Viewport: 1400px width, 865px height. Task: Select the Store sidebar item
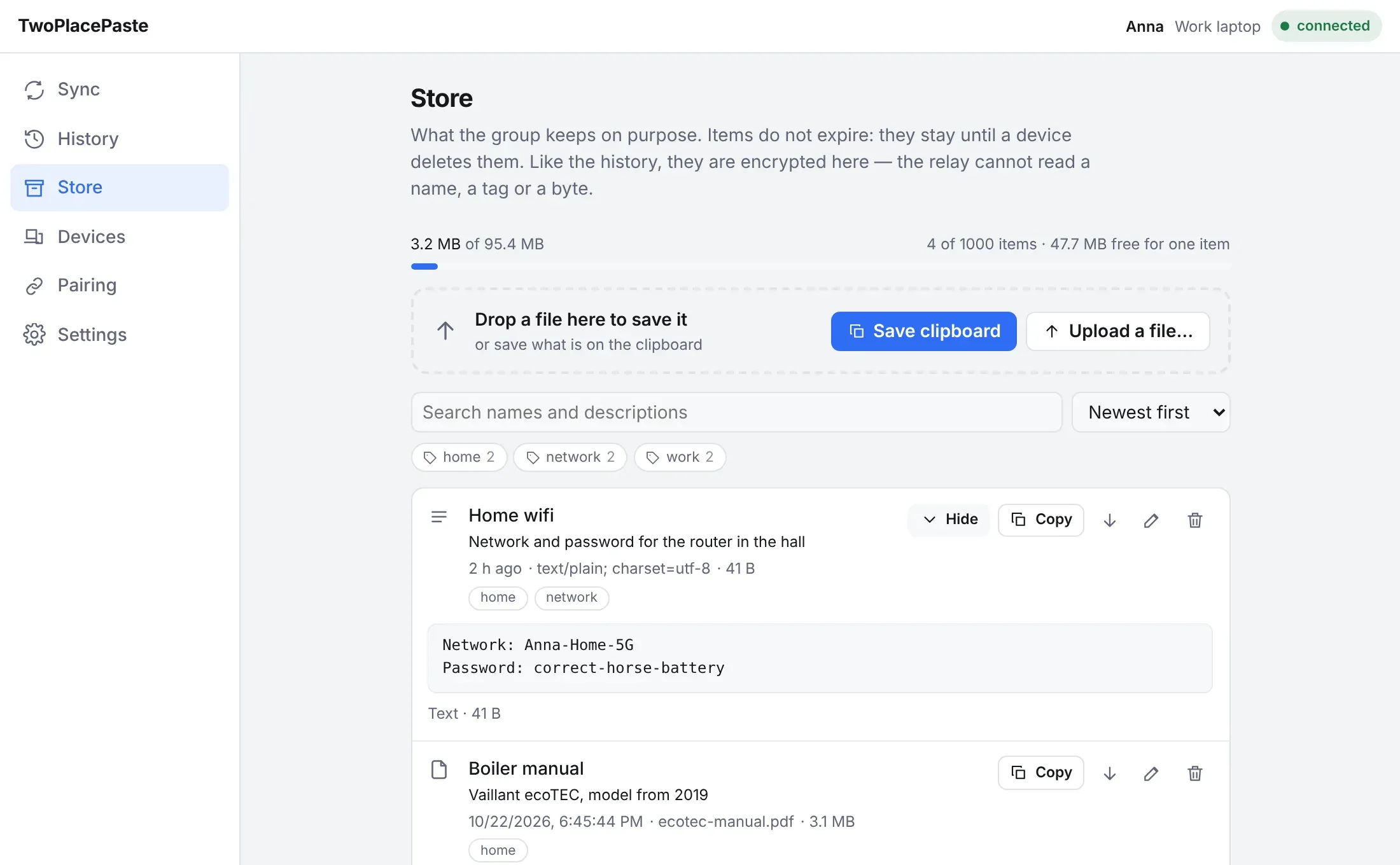pyautogui.click(x=120, y=188)
